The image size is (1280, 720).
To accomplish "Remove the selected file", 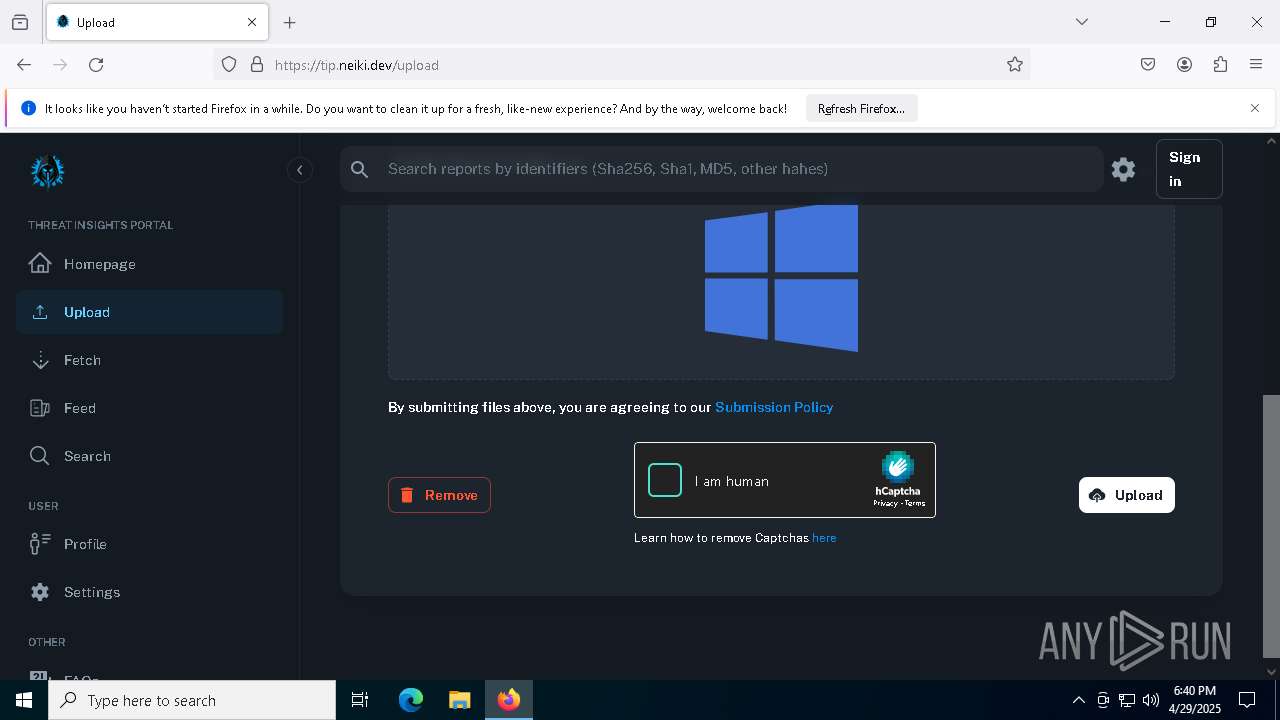I will pyautogui.click(x=439, y=495).
